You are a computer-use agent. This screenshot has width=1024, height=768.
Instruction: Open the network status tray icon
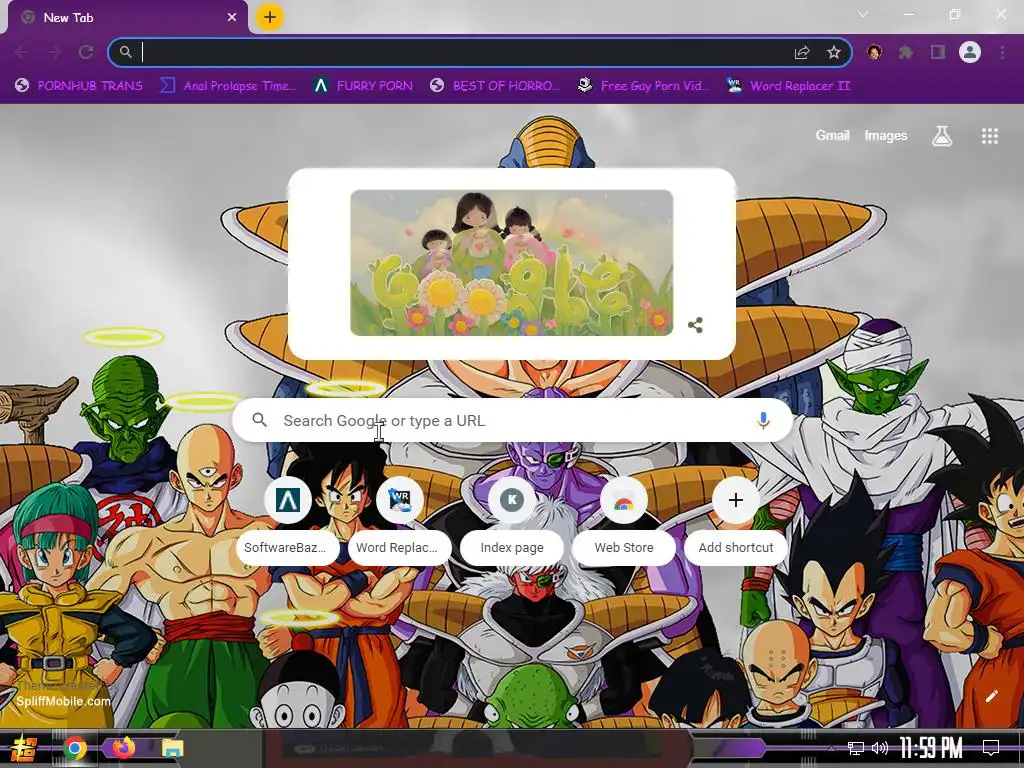(x=856, y=748)
